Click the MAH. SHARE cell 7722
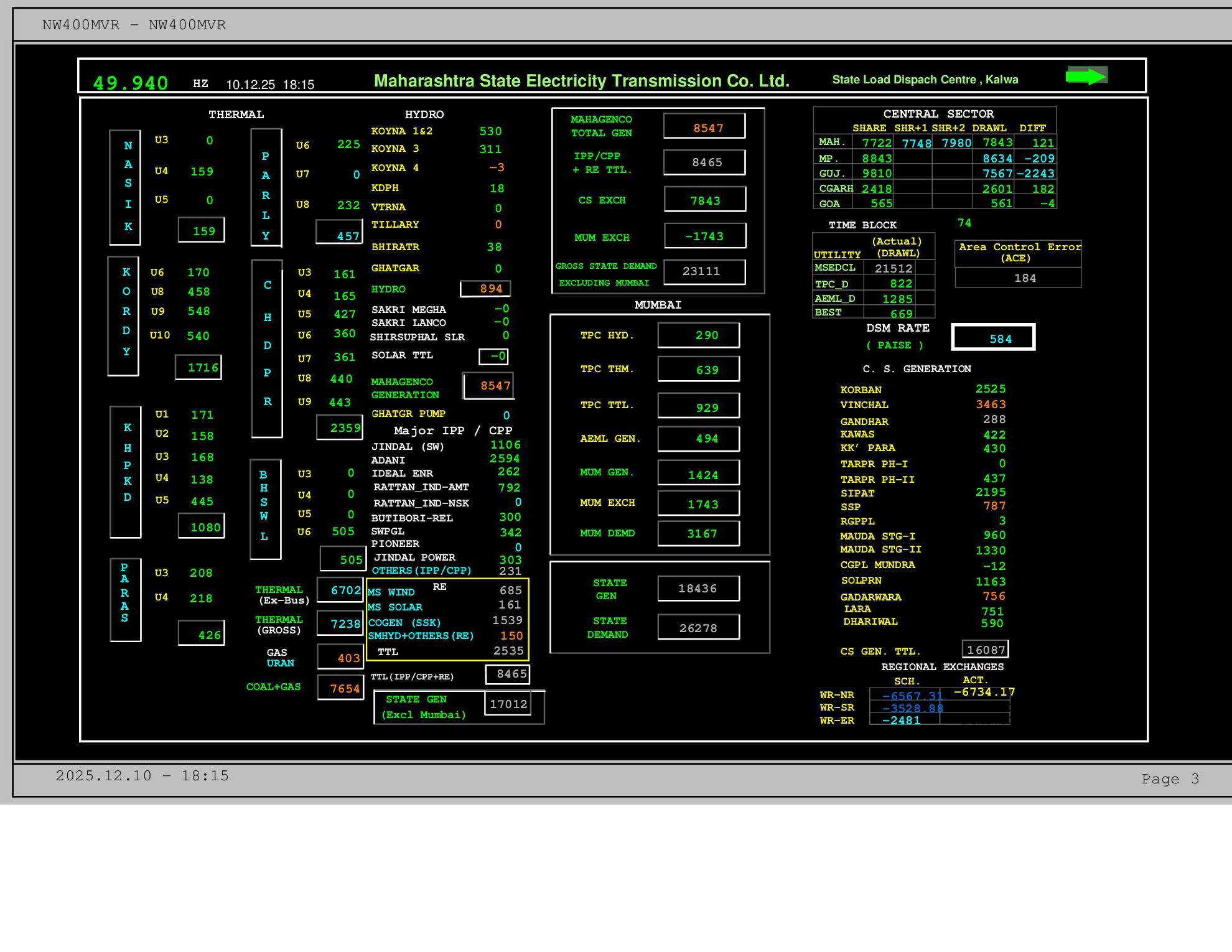1232x952 pixels. 874,143
